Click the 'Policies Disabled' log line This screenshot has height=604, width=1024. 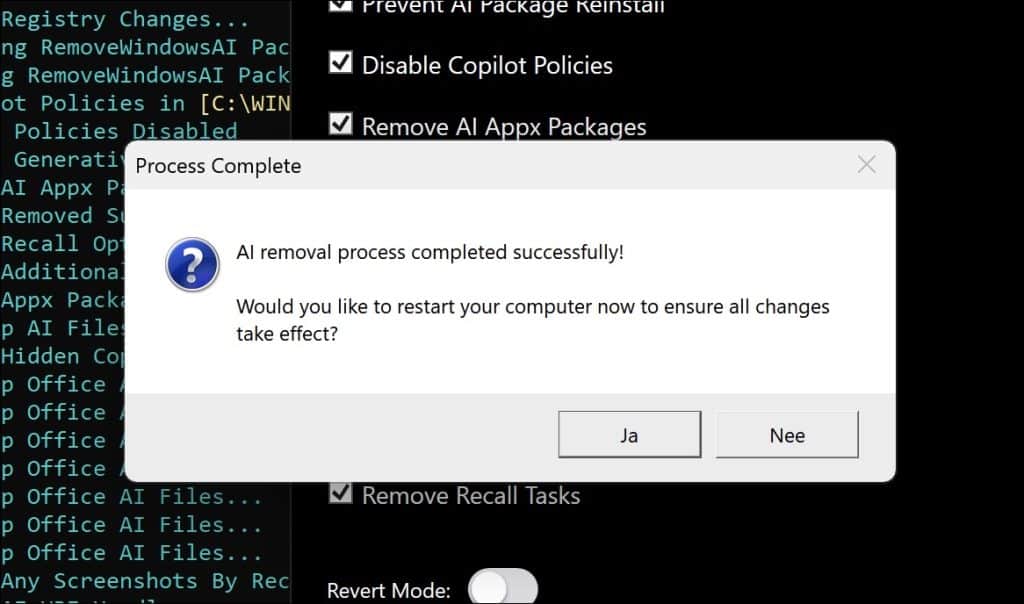pos(125,131)
